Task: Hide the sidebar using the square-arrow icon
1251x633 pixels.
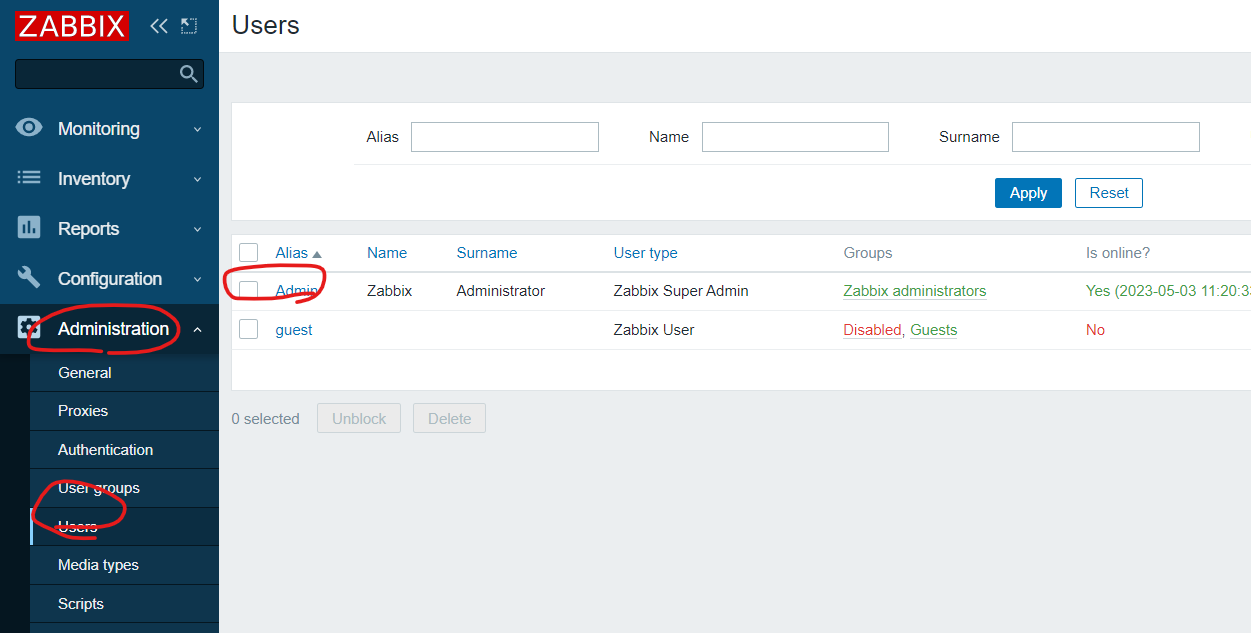Action: (189, 26)
